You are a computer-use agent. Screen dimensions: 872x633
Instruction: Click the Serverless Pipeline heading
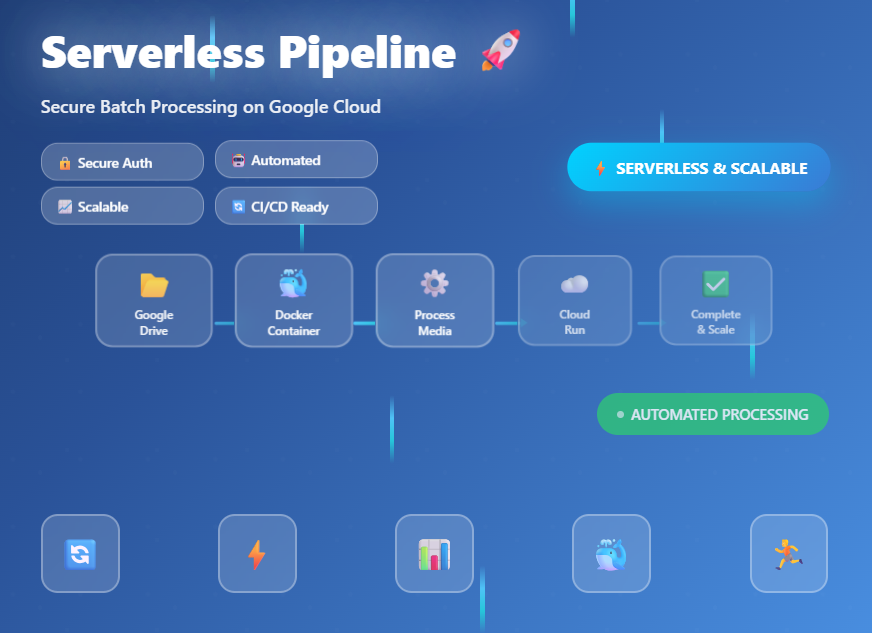pos(249,53)
